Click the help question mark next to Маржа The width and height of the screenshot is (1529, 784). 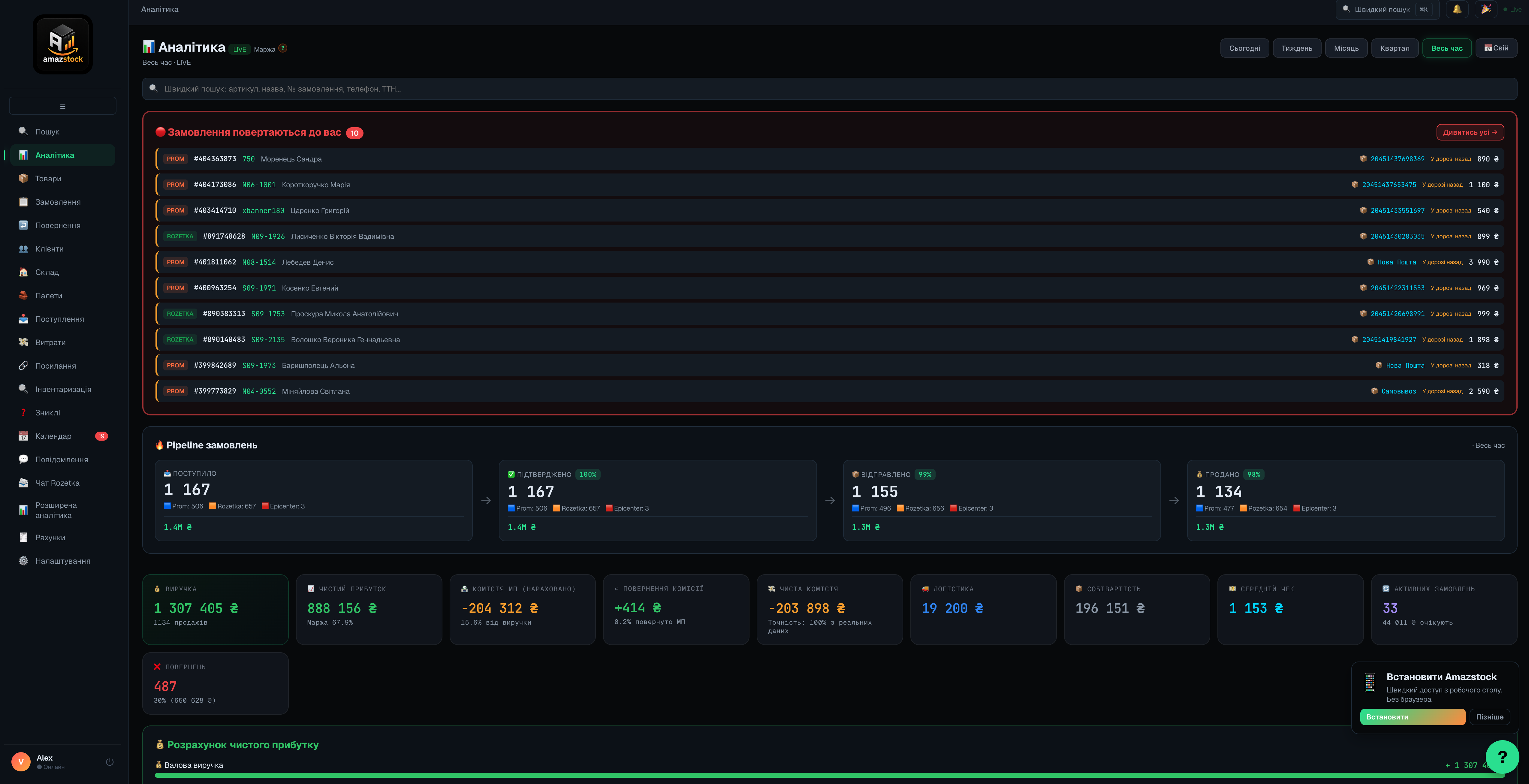point(282,49)
